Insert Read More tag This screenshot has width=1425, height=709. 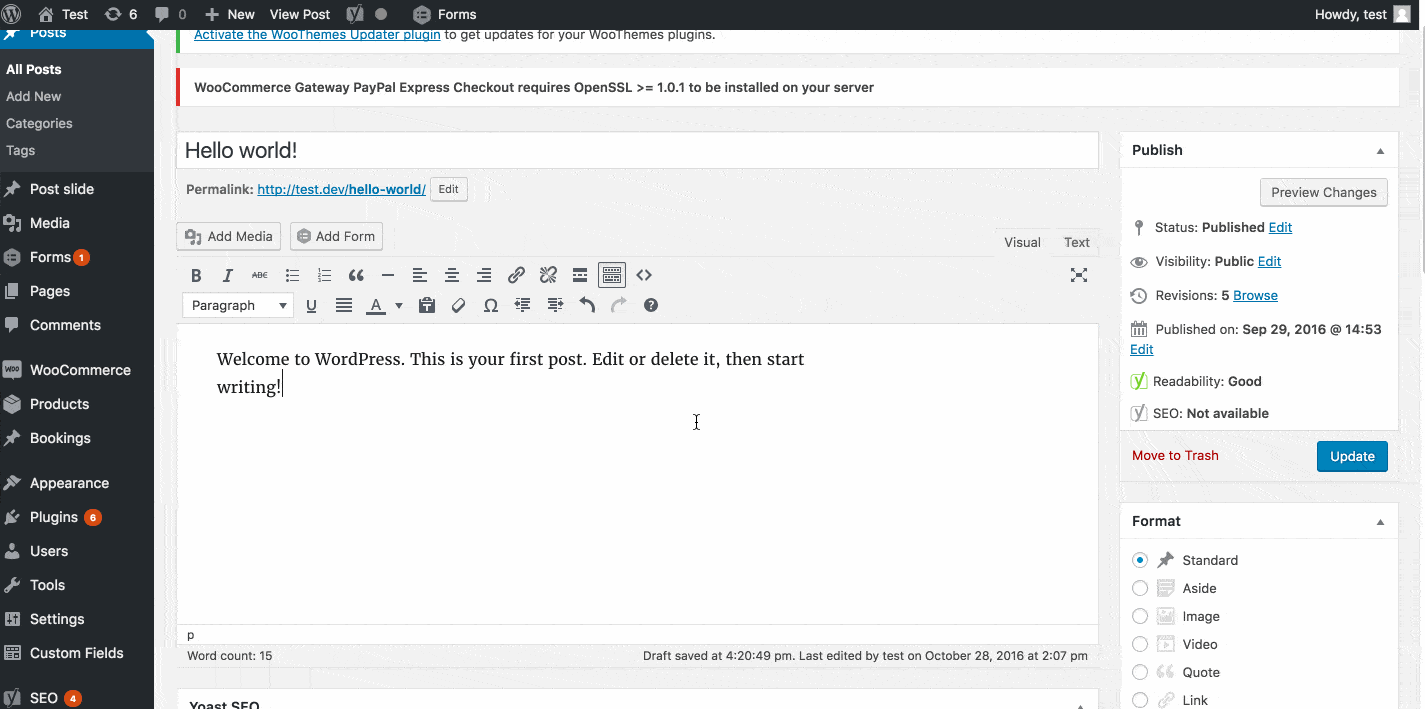[580, 275]
